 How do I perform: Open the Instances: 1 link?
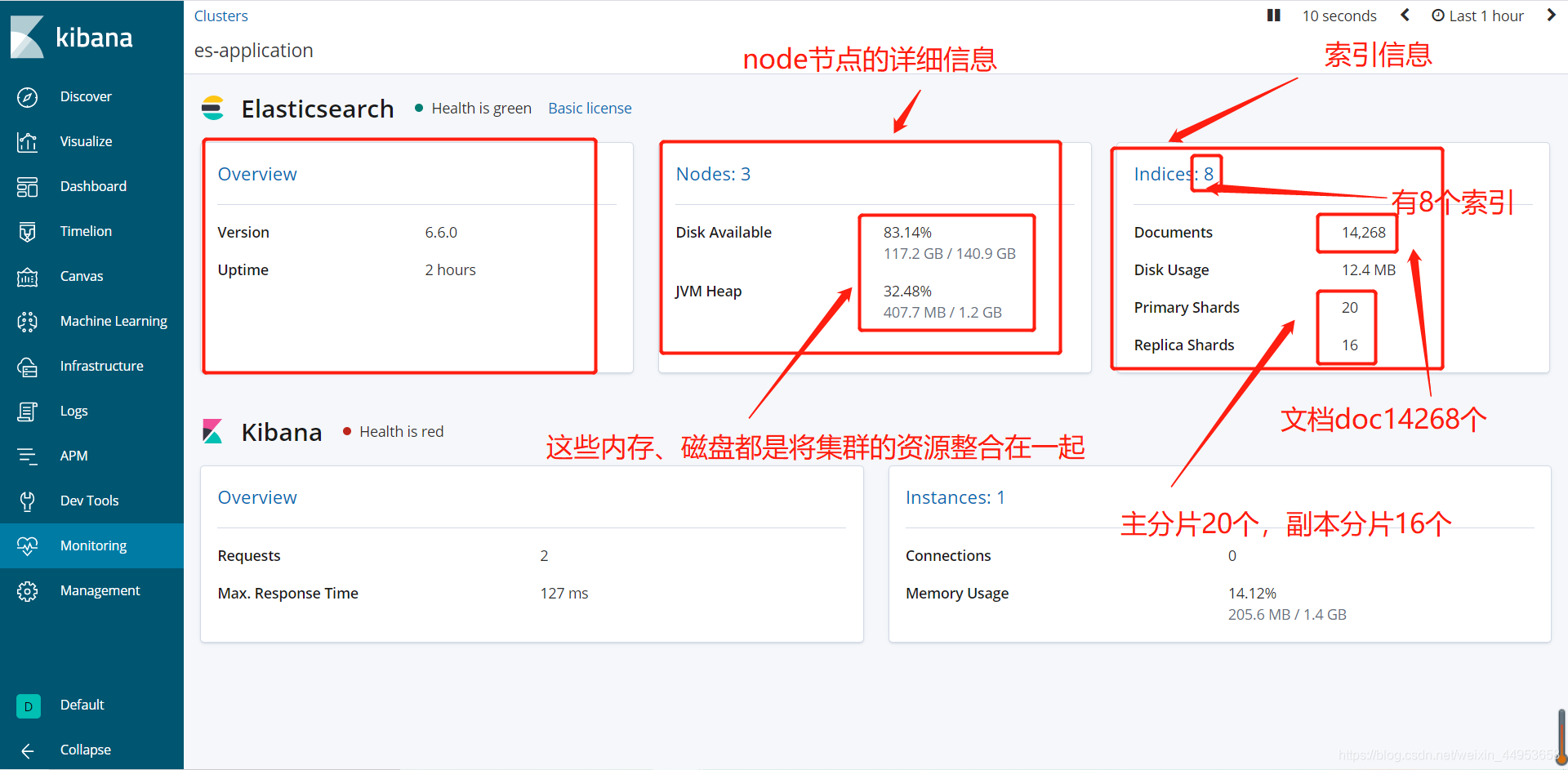coord(955,497)
